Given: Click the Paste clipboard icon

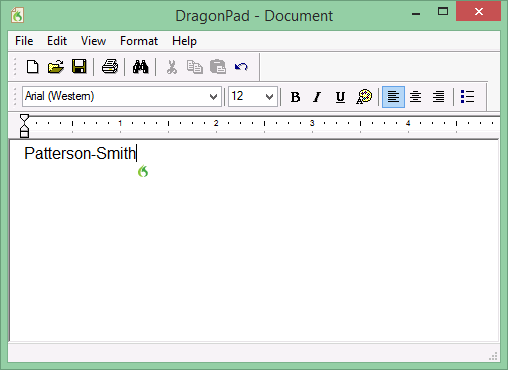Looking at the screenshot, I should (x=218, y=67).
